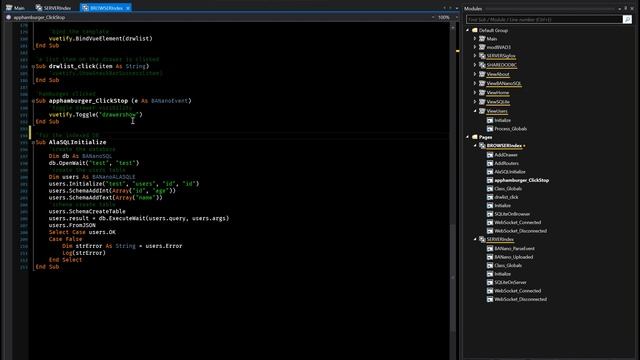The width and height of the screenshot is (640, 360).
Task: Switch to the Main editor tab
Action: point(15,8)
